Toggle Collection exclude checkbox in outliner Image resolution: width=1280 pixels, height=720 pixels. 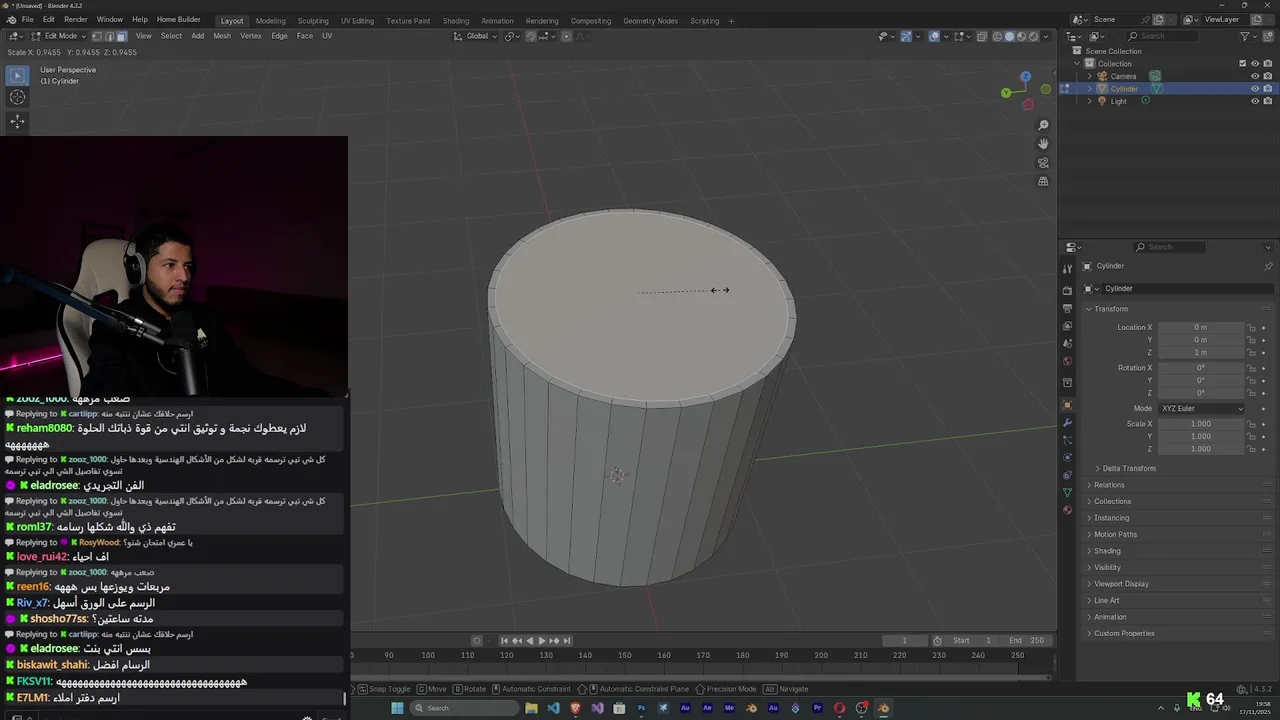[x=1242, y=63]
